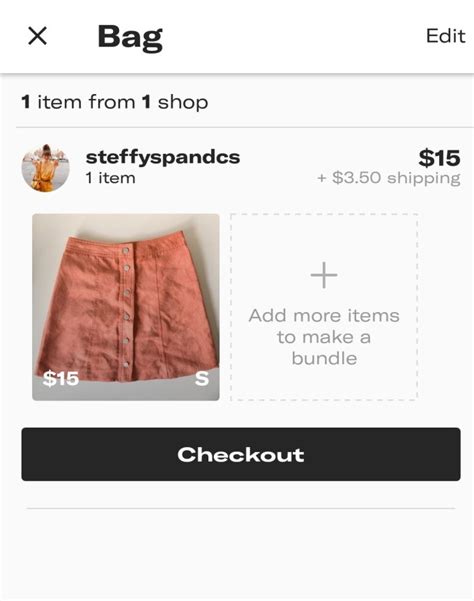Click 'Add more items to make a bundle' text
The image size is (474, 601).
coord(324,337)
